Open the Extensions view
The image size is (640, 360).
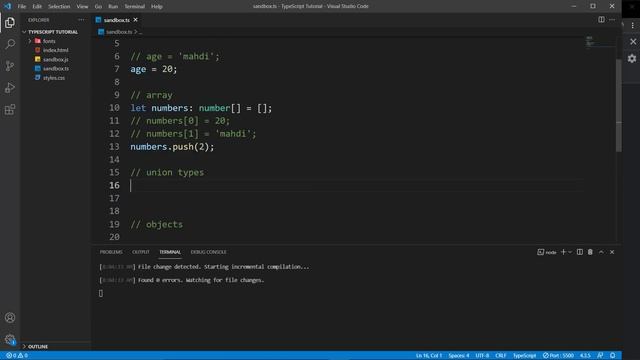(x=10, y=109)
